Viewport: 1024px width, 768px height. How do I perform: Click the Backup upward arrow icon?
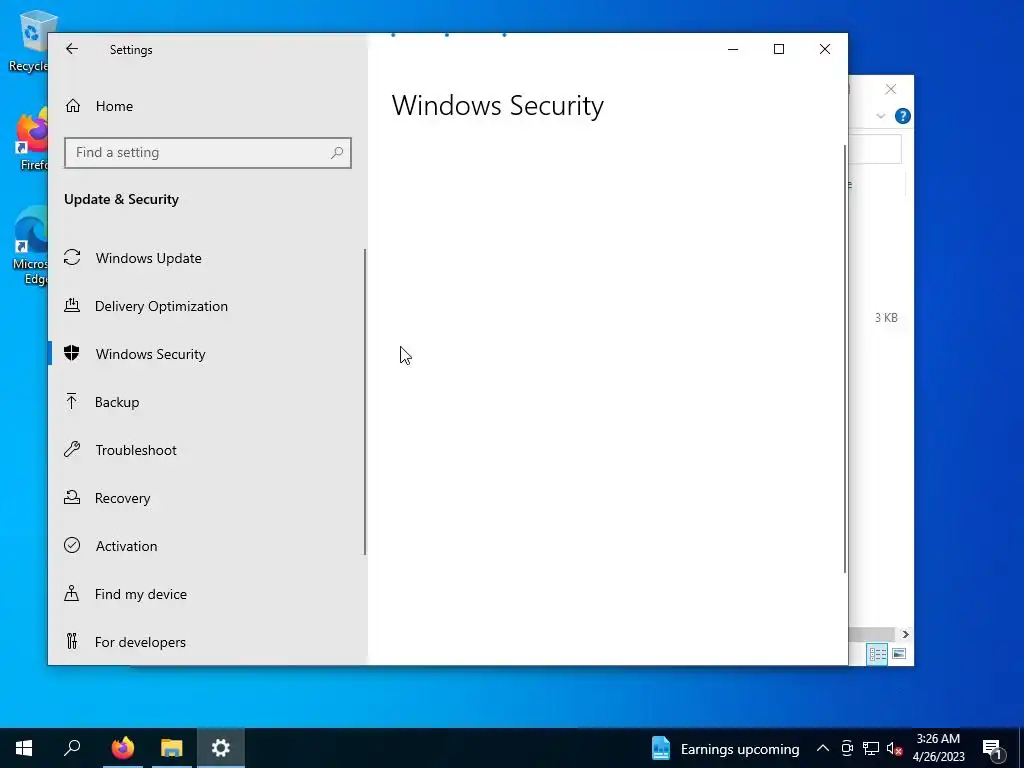(72, 401)
